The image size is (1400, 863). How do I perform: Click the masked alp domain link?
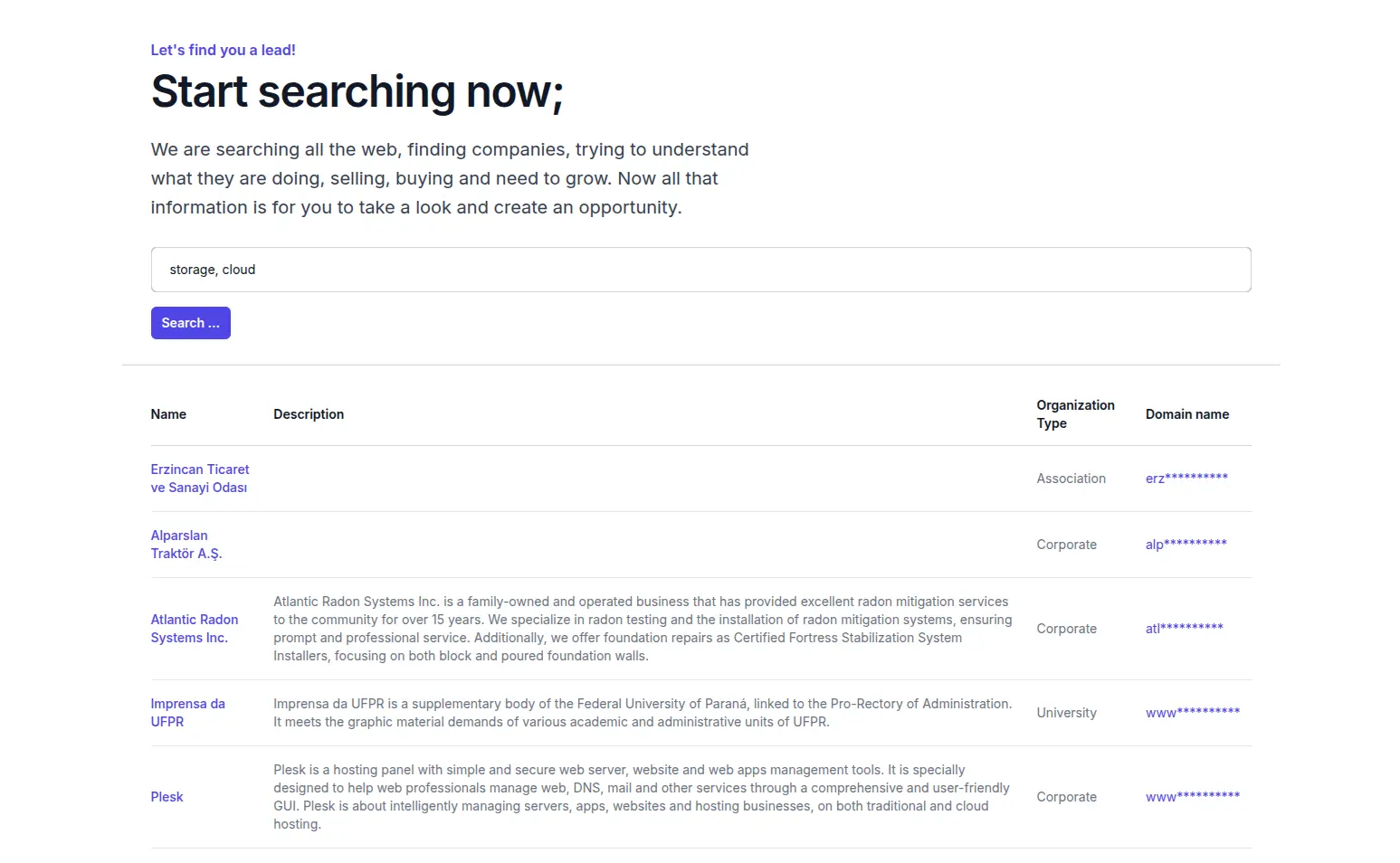1186,545
